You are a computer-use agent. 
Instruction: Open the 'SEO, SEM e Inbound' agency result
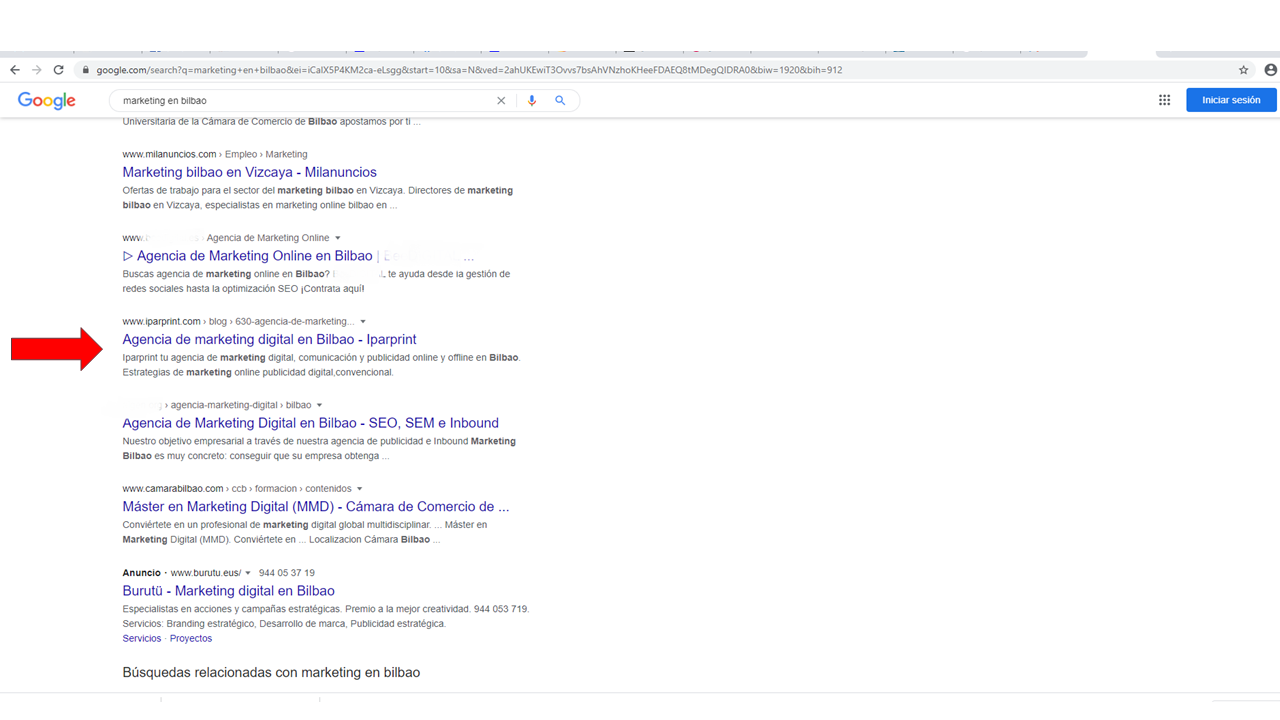pos(310,423)
